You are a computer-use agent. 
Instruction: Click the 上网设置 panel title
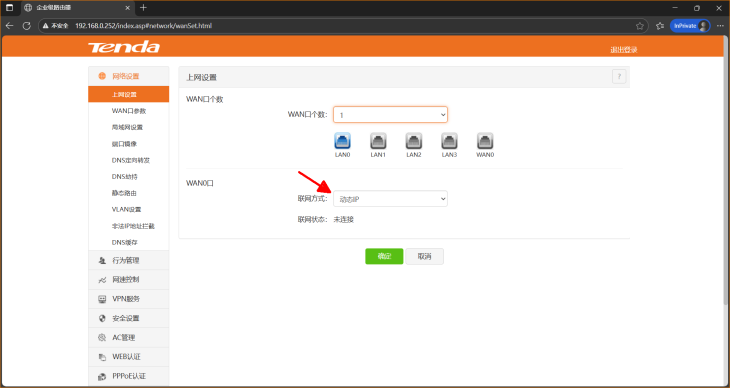pyautogui.click(x=202, y=77)
